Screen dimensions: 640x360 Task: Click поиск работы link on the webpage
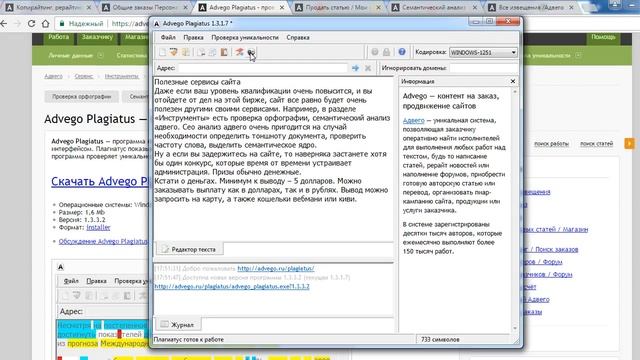click(551, 144)
